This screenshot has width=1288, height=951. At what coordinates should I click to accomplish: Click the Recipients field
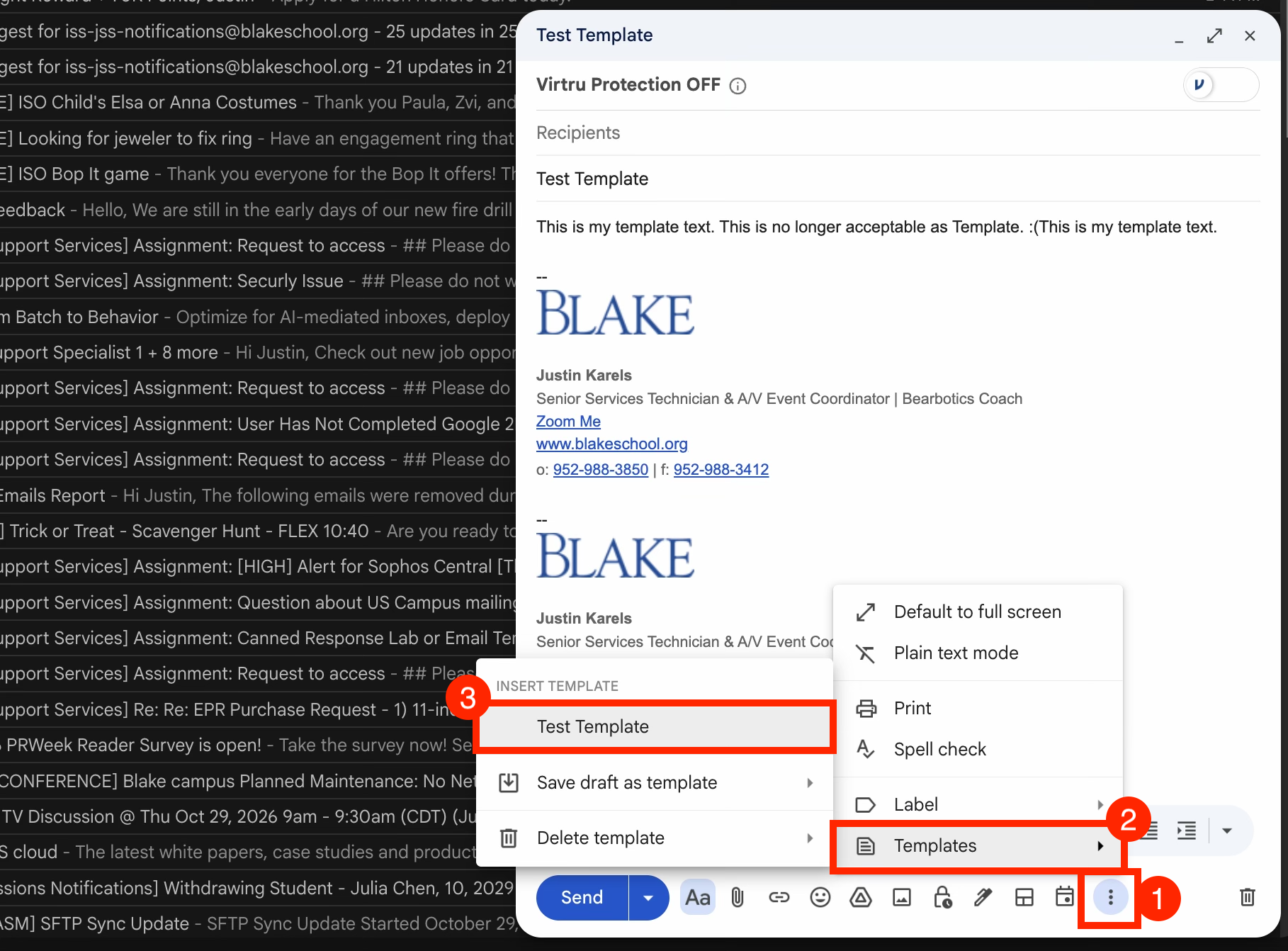[x=898, y=133]
